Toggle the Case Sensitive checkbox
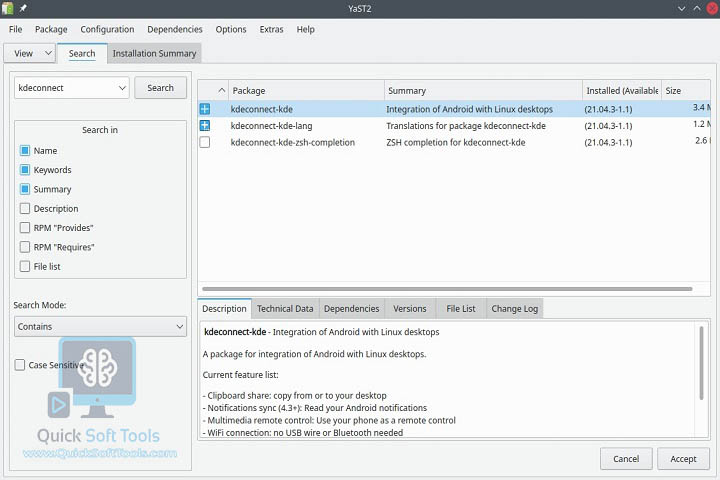The height and width of the screenshot is (480, 720). click(x=20, y=365)
